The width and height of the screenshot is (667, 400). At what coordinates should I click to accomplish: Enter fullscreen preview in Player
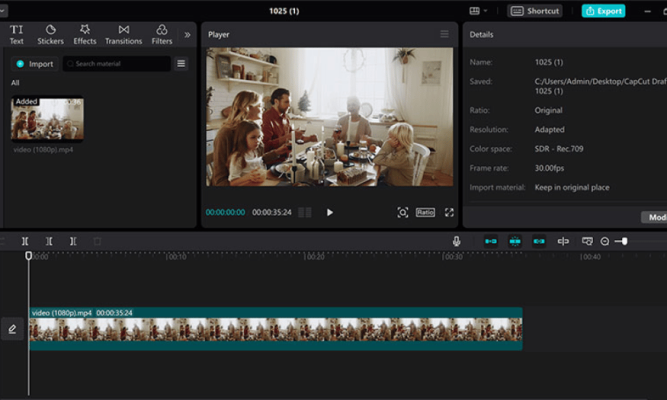pos(449,212)
